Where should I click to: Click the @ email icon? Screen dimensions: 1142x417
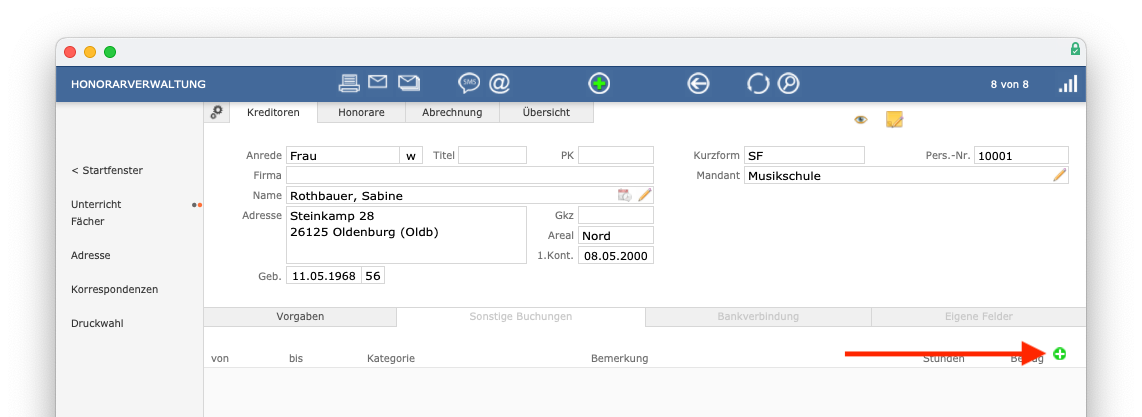click(x=499, y=84)
